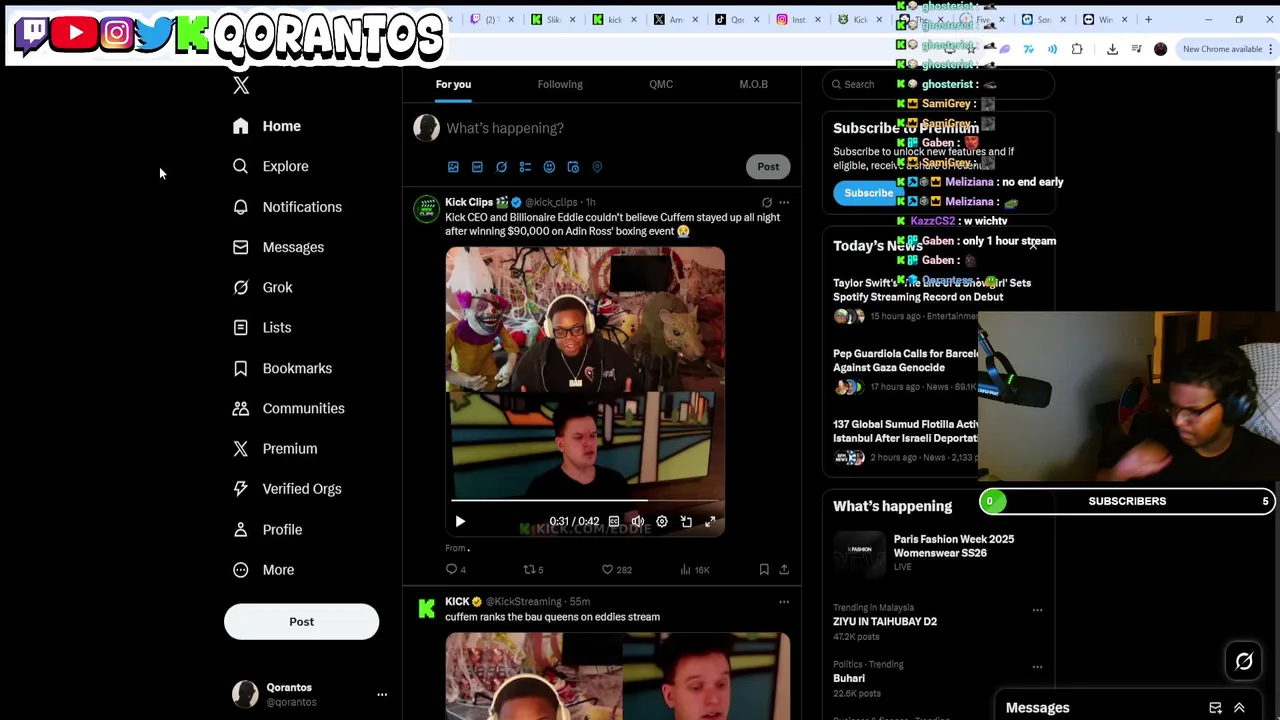The height and width of the screenshot is (720, 1280).
Task: Schedule post icon in composer
Action: (573, 167)
